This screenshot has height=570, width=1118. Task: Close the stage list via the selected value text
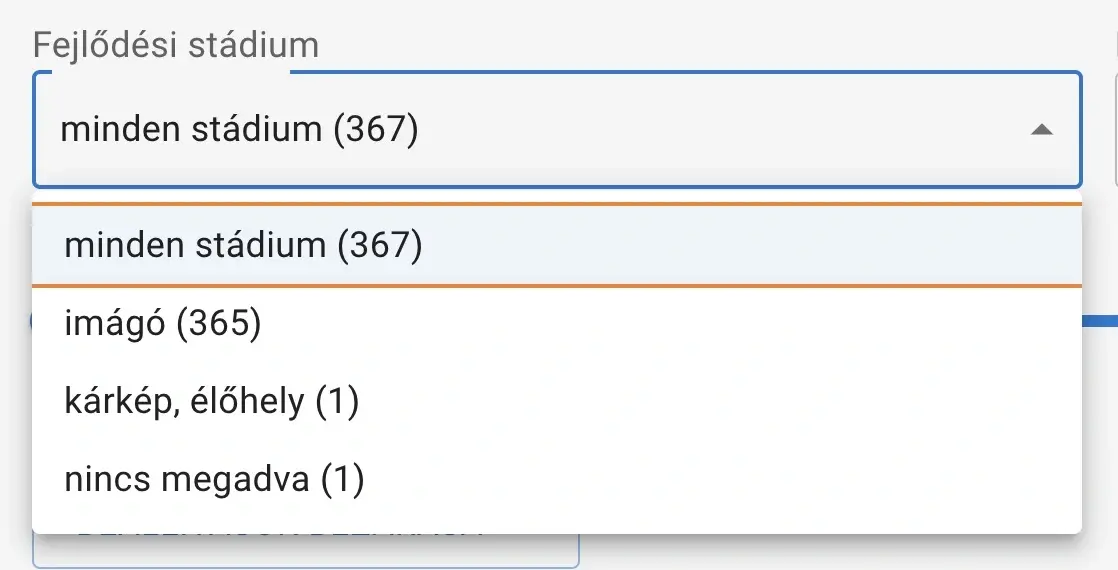(238, 130)
